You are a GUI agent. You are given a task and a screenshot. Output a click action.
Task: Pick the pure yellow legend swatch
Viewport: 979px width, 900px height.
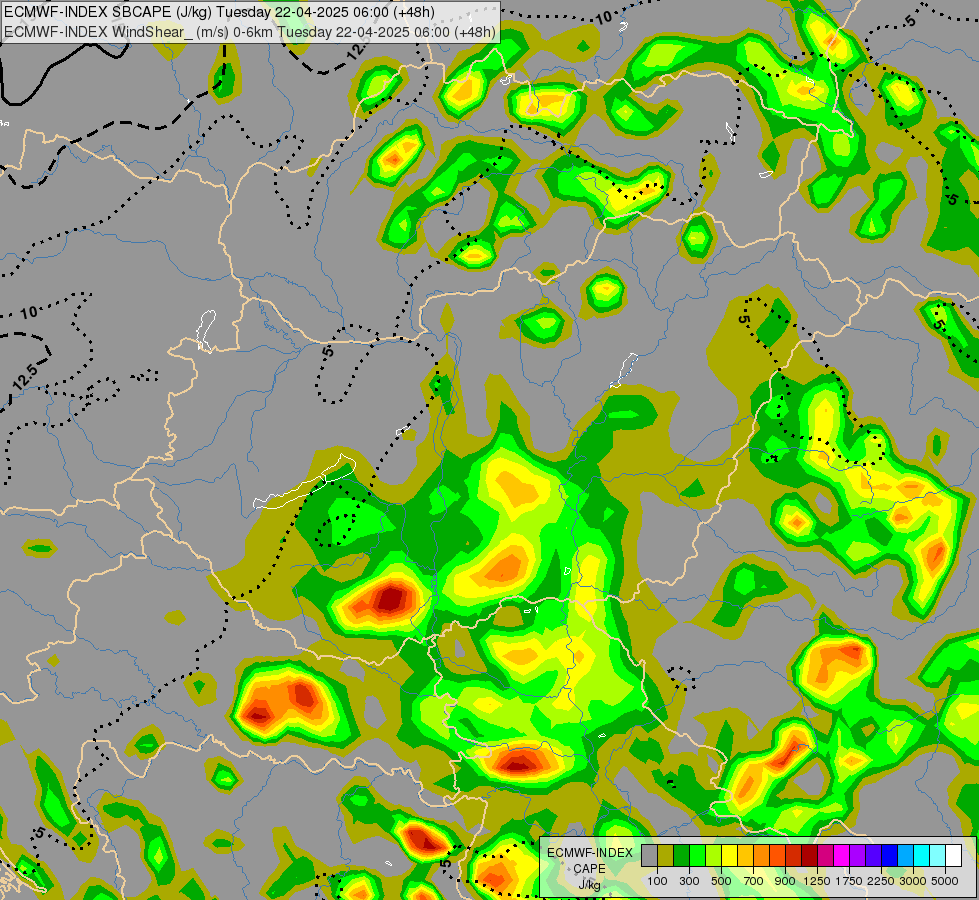729,856
